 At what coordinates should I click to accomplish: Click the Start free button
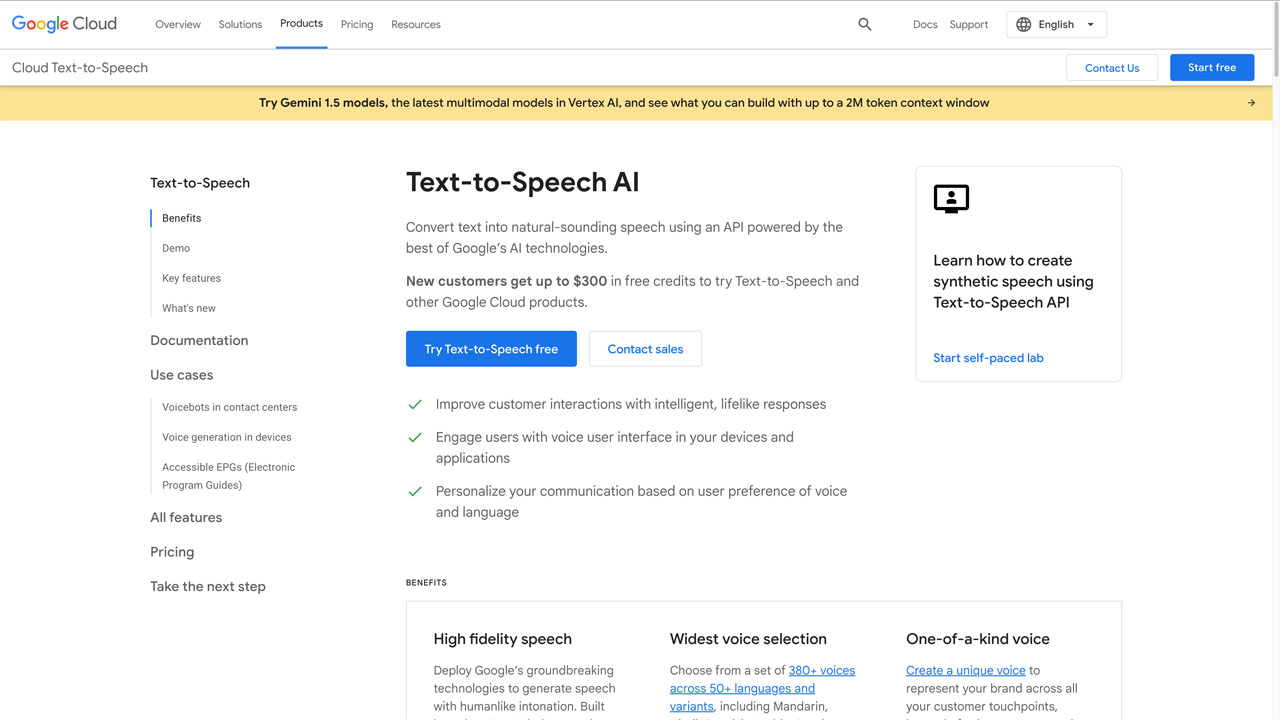coord(1212,67)
